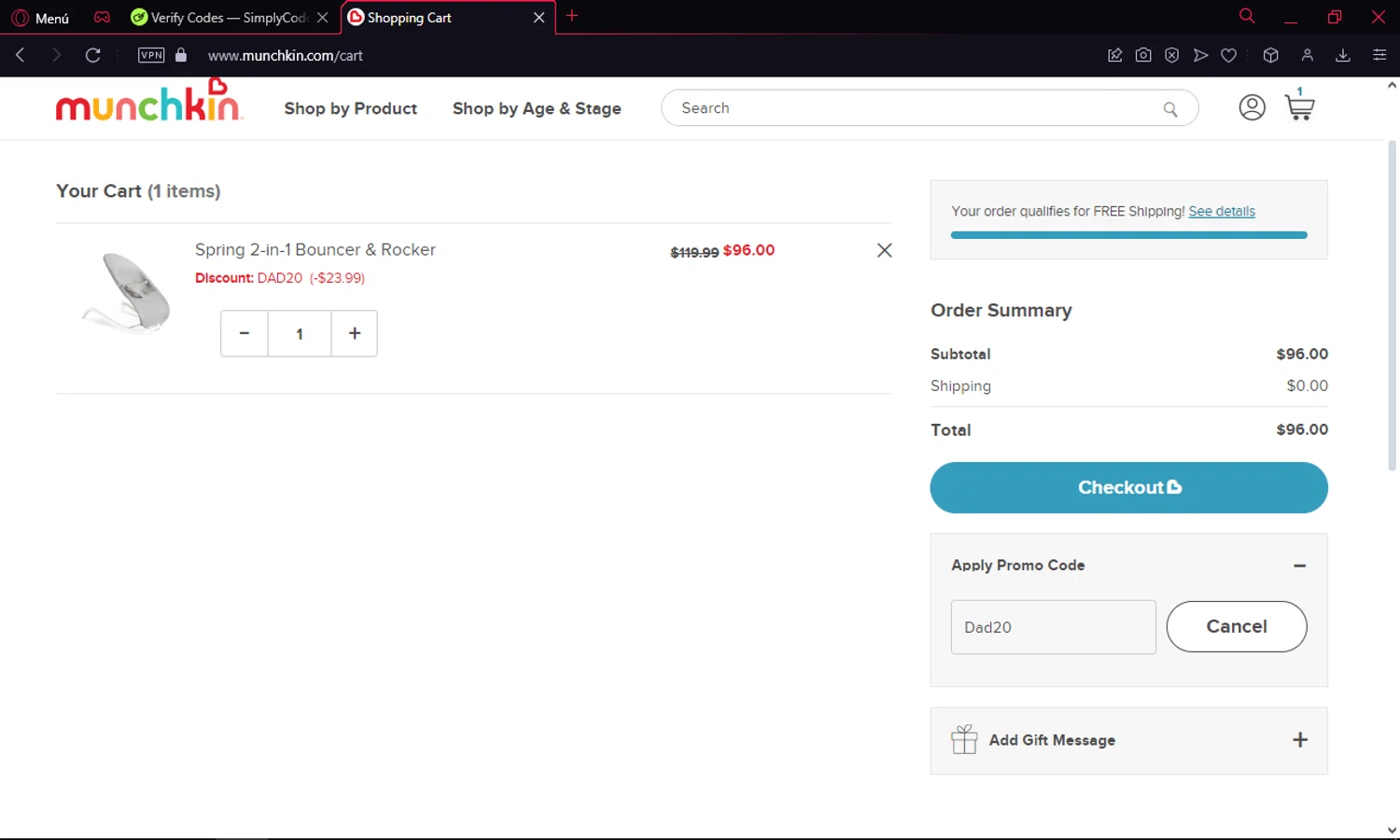This screenshot has width=1400, height=840.
Task: Open the shopping cart icon
Action: point(1299,105)
